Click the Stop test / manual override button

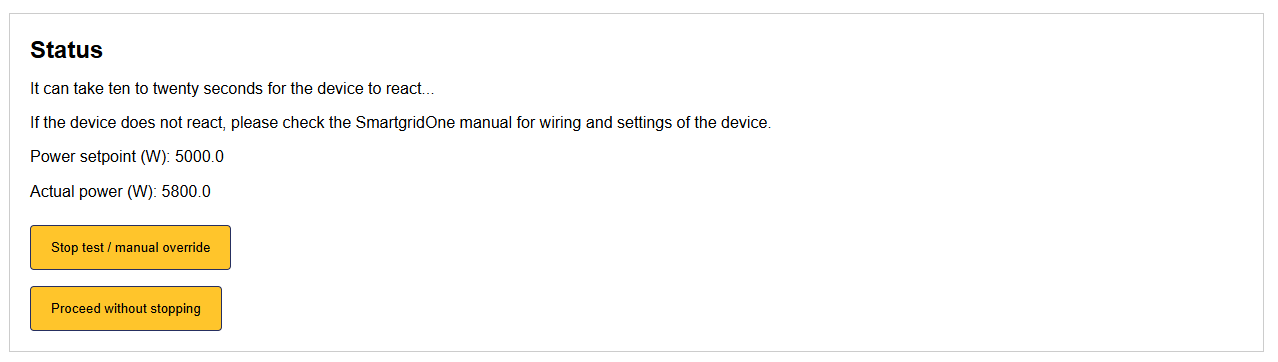[x=130, y=247]
